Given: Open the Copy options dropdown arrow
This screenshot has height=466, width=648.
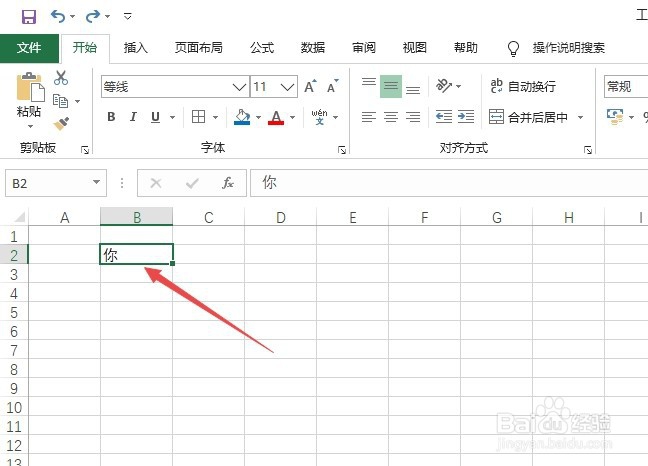Looking at the screenshot, I should (77, 101).
